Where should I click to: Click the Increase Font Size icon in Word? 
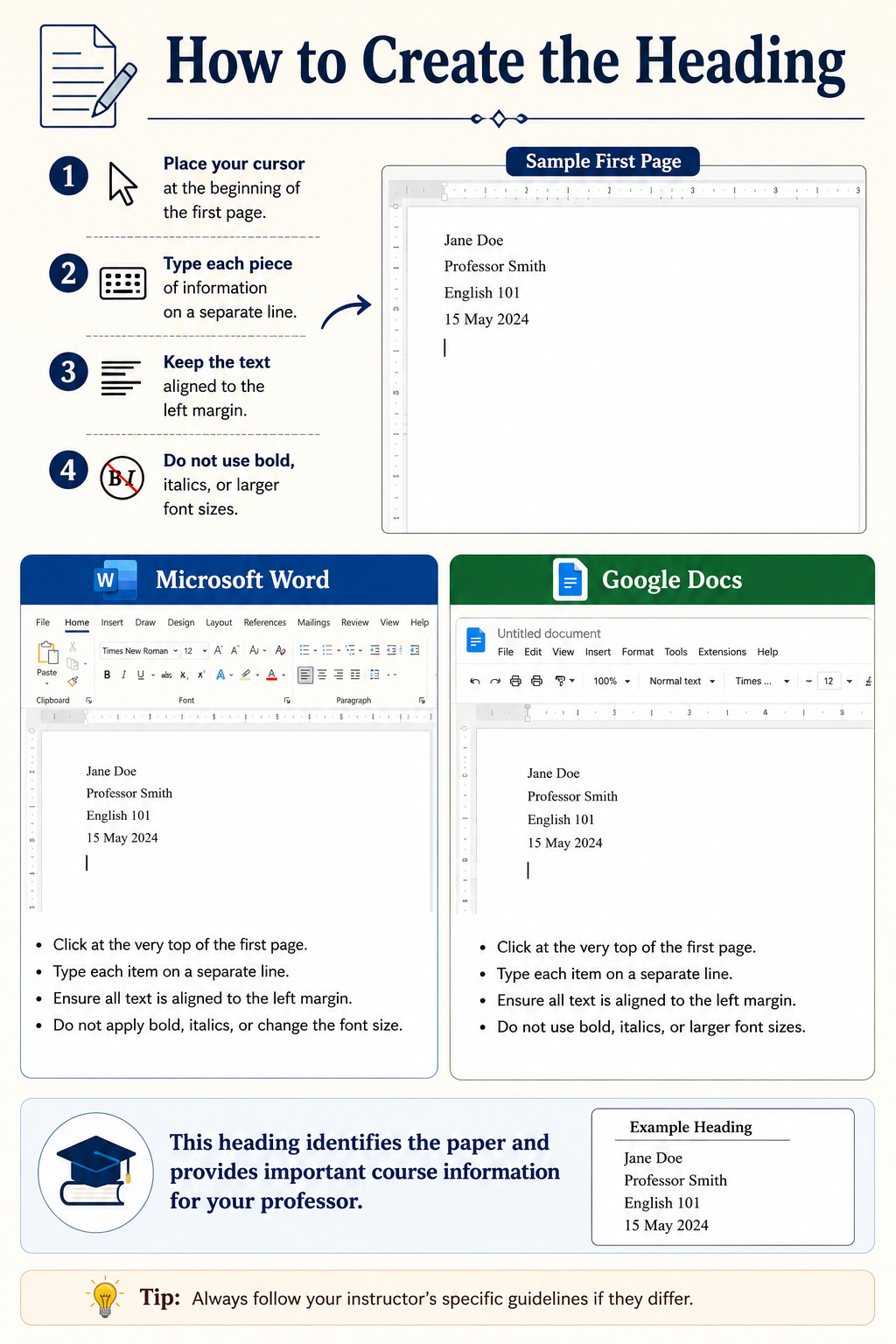tap(218, 650)
